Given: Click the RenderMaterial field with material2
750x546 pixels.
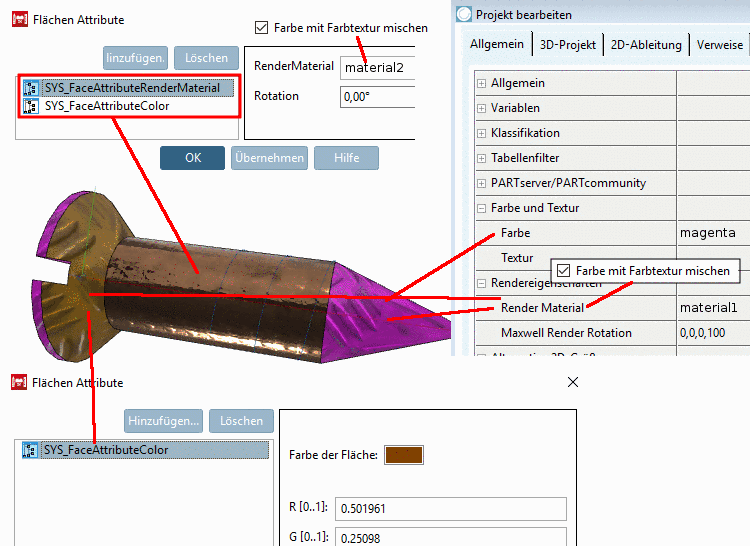Looking at the screenshot, I should tap(377, 67).
